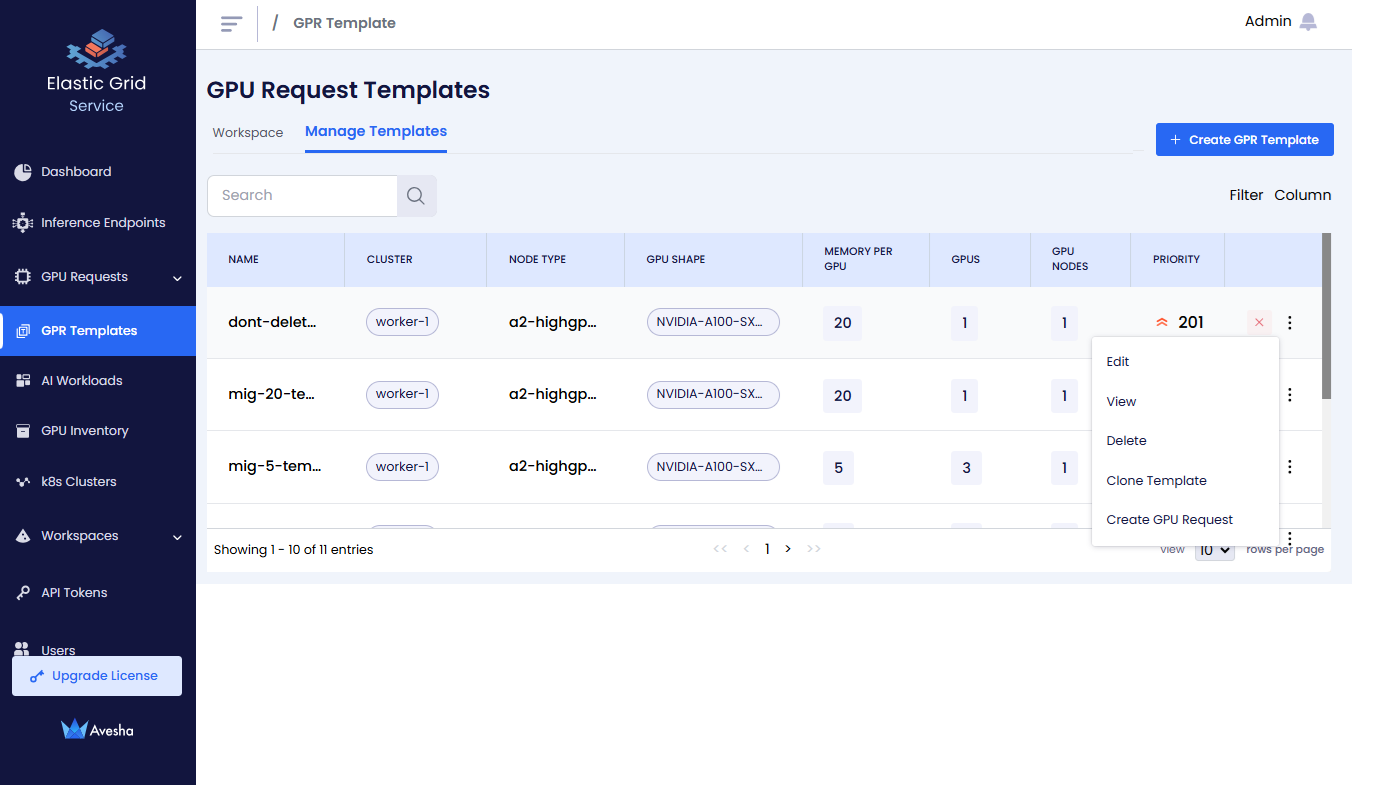Open Dashboard from the sidebar

pyautogui.click(x=76, y=172)
